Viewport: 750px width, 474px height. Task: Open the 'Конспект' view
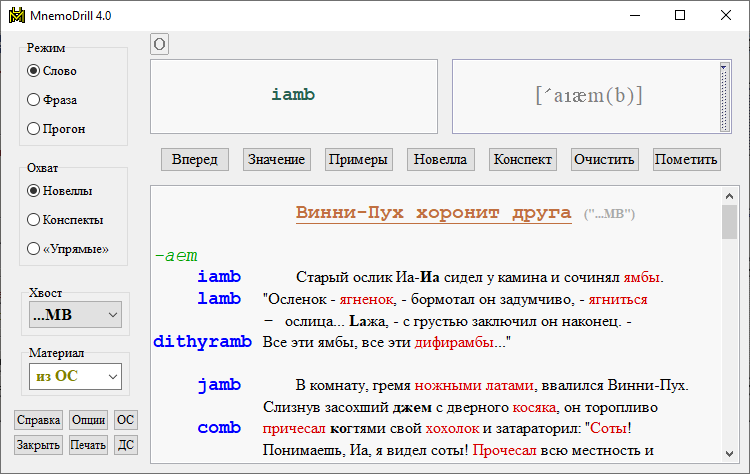tap(522, 160)
